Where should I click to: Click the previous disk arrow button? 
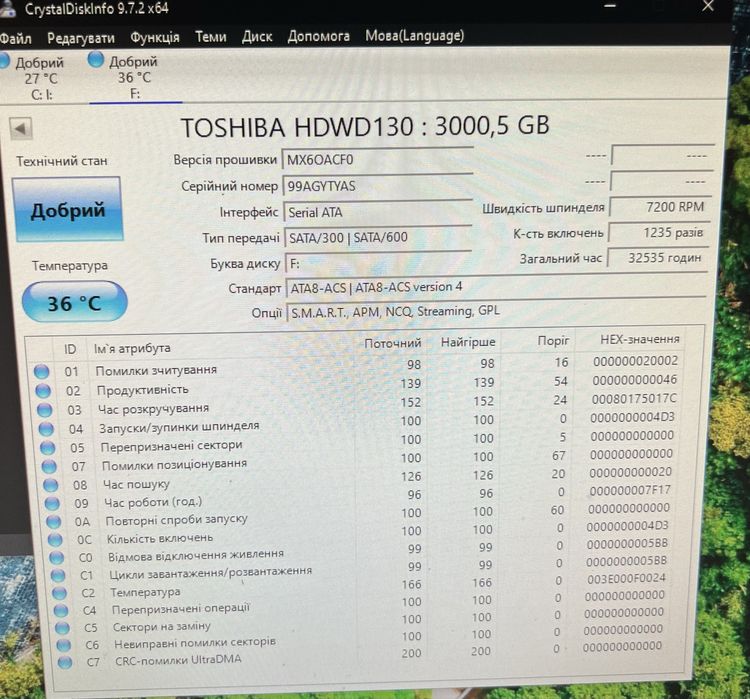click(21, 128)
